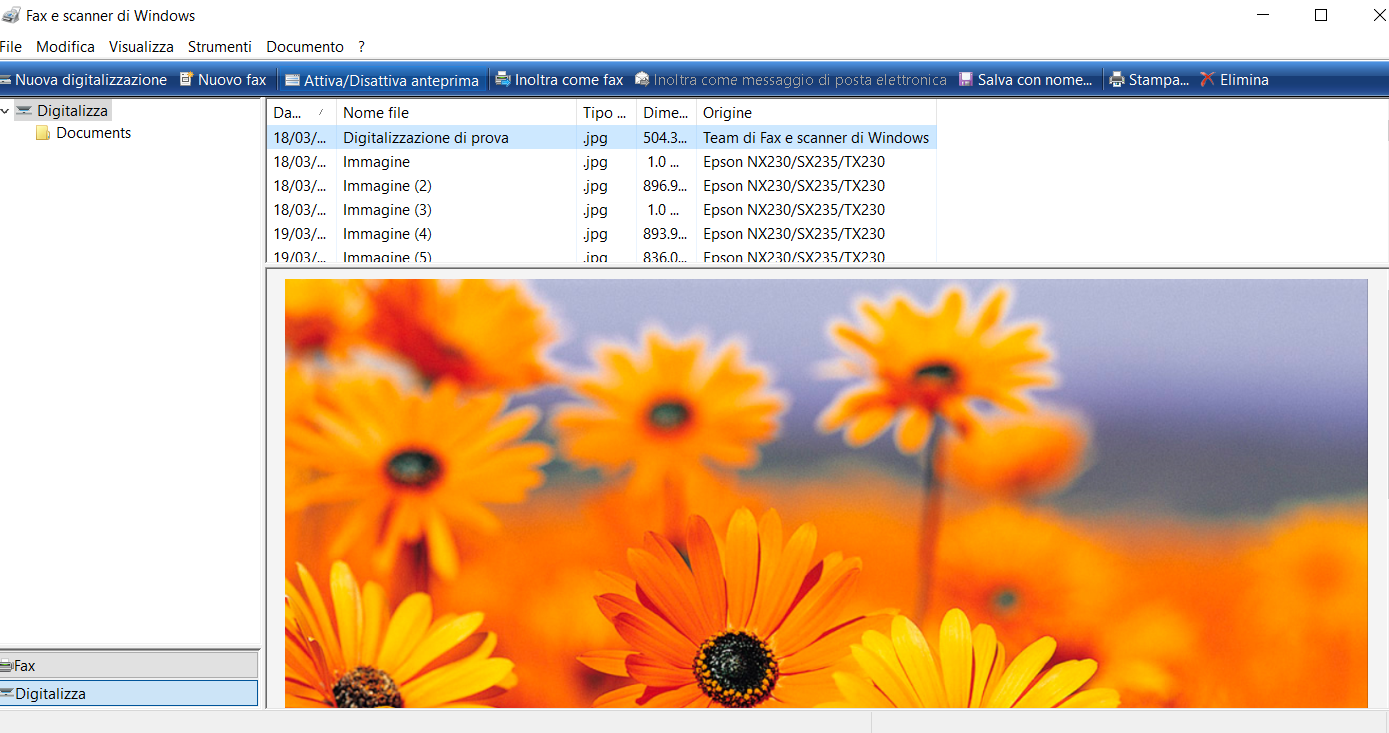The width and height of the screenshot is (1389, 733).
Task: Click the printer icon in title bar
Action: pos(11,14)
